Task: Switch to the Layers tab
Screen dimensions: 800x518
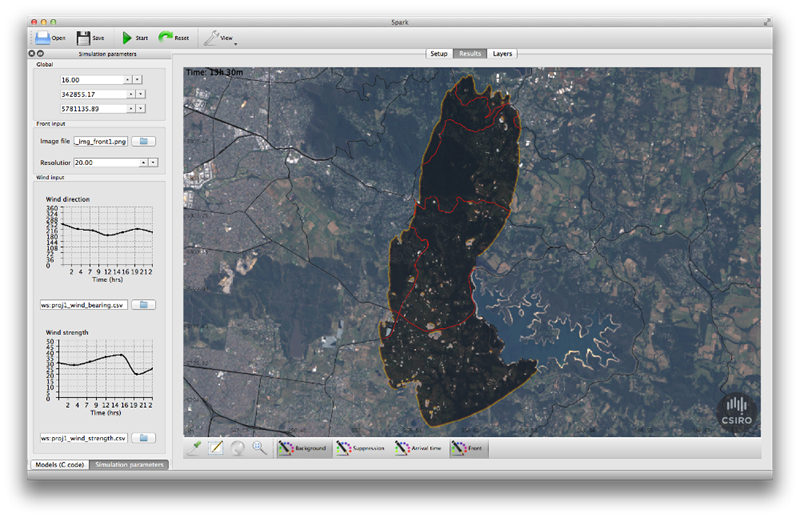Action: (502, 54)
